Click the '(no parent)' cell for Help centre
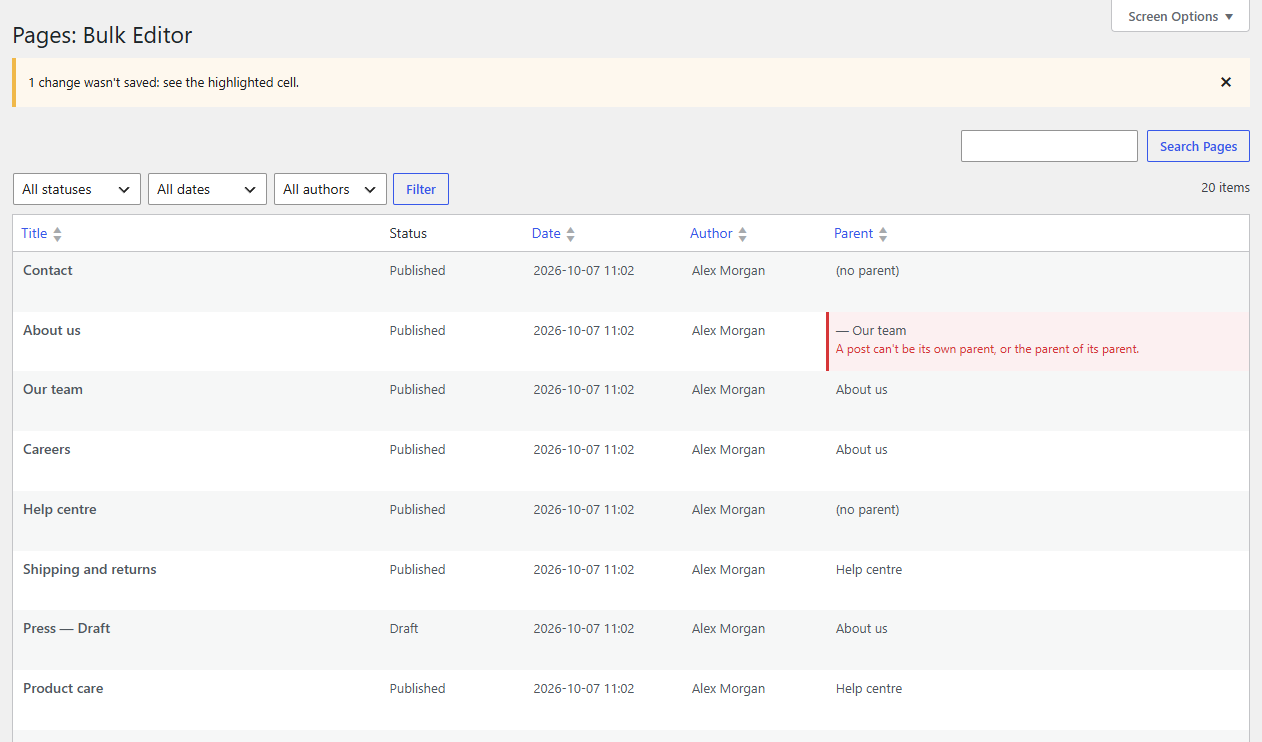This screenshot has width=1262, height=742. tap(868, 509)
